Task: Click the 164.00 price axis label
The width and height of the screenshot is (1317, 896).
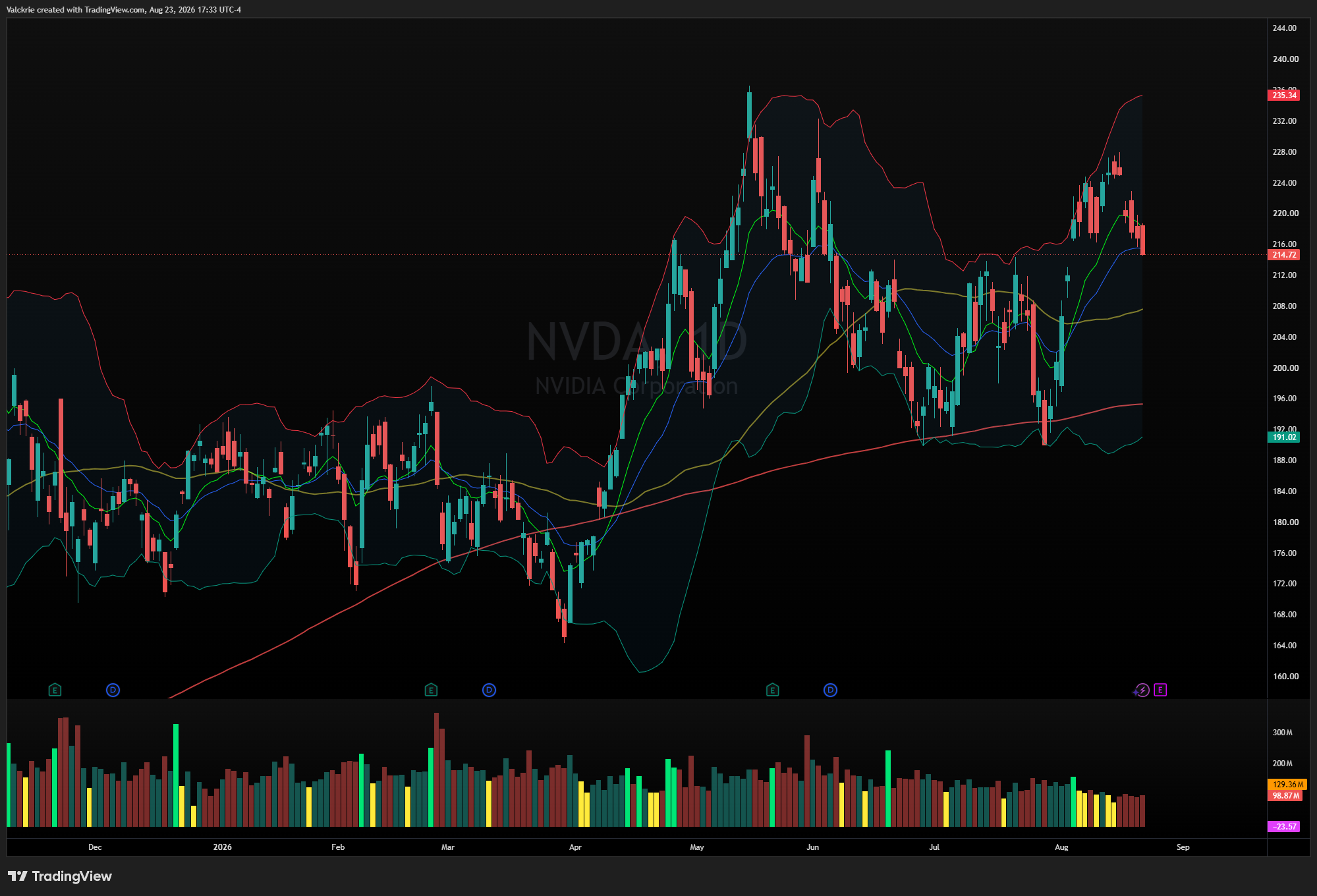Action: [x=1284, y=646]
